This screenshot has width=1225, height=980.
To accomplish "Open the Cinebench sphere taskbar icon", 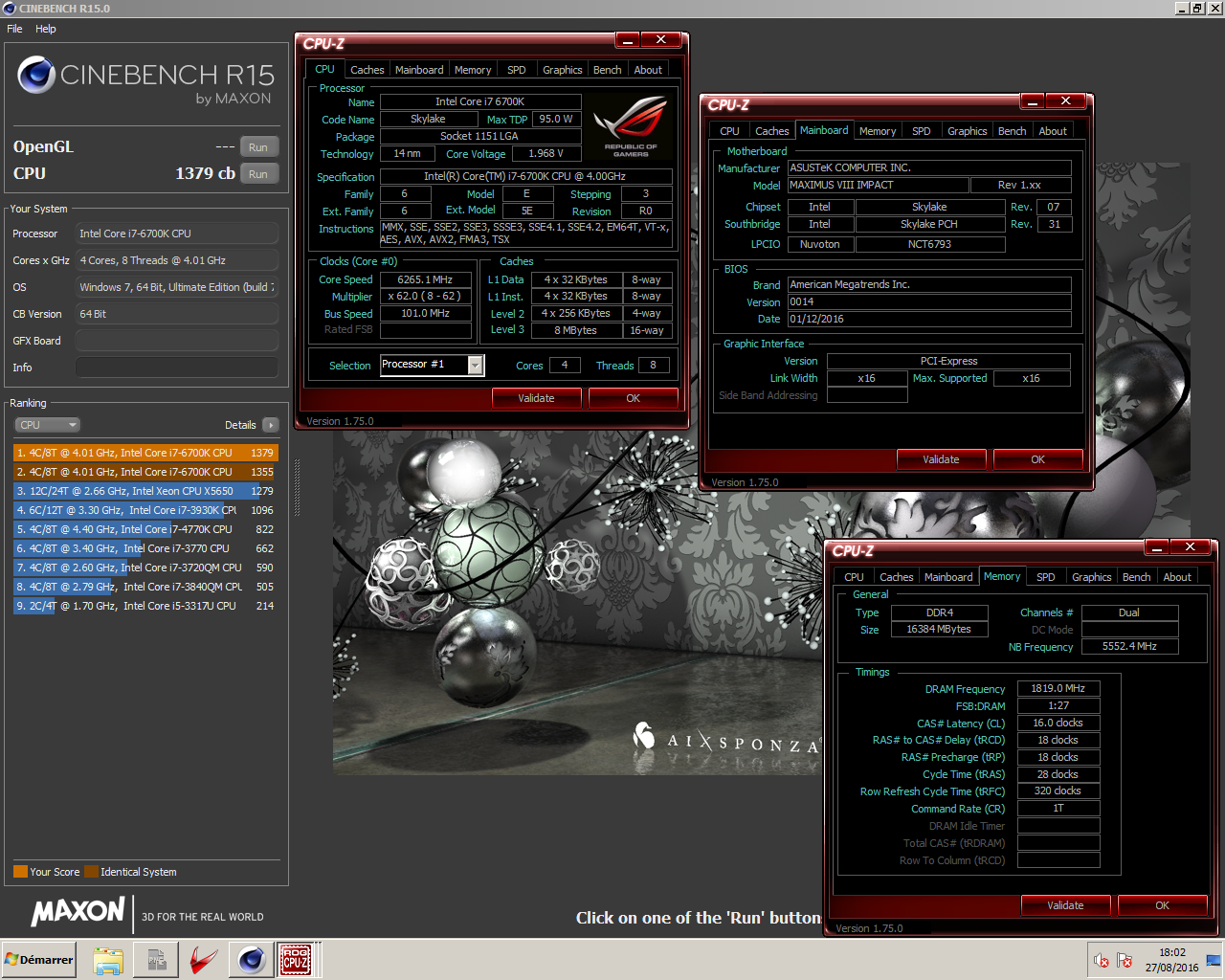I will [x=252, y=960].
